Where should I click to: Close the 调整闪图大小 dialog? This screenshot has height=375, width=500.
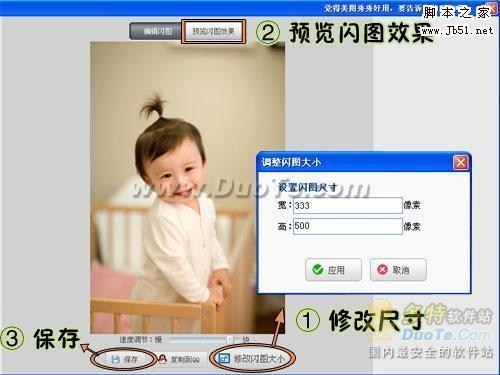(460, 163)
